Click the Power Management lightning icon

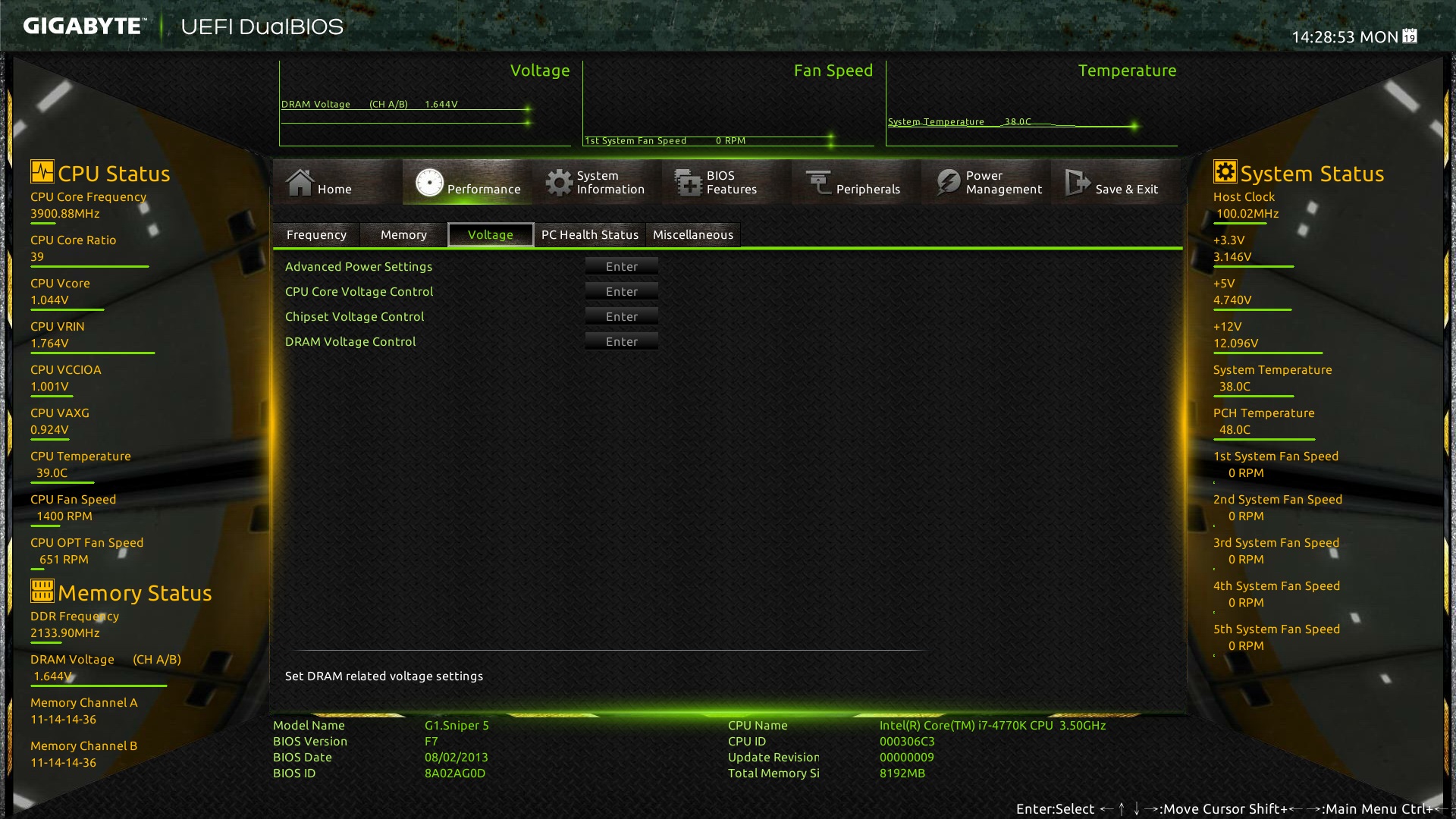948,183
